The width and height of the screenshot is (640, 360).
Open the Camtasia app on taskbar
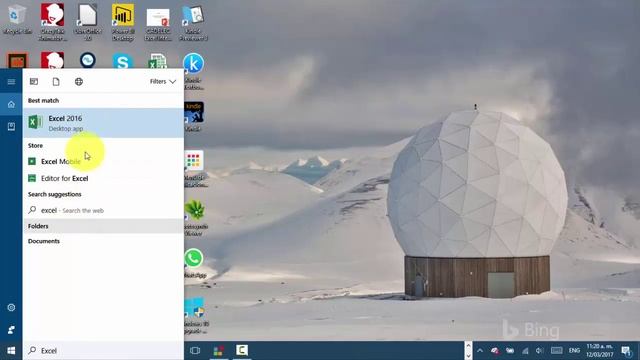pyautogui.click(x=242, y=351)
